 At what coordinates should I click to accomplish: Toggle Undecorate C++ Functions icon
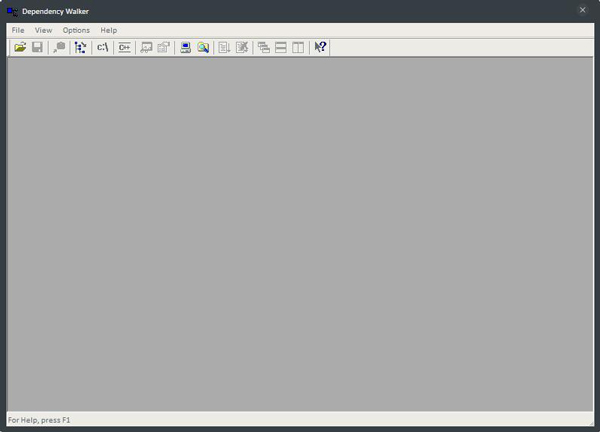[124, 47]
